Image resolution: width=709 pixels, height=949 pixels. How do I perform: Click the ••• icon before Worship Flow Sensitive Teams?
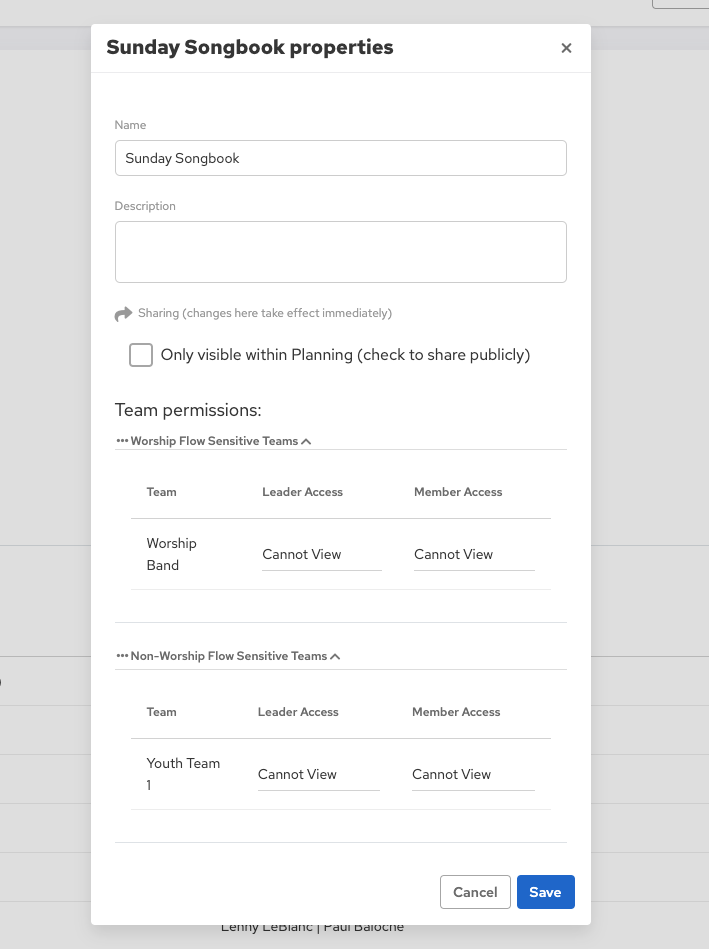point(122,440)
